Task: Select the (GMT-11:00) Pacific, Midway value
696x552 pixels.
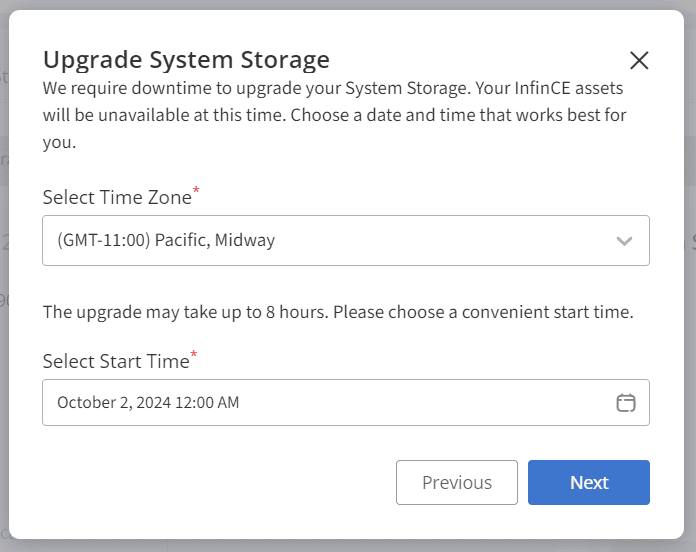Action: (x=166, y=240)
